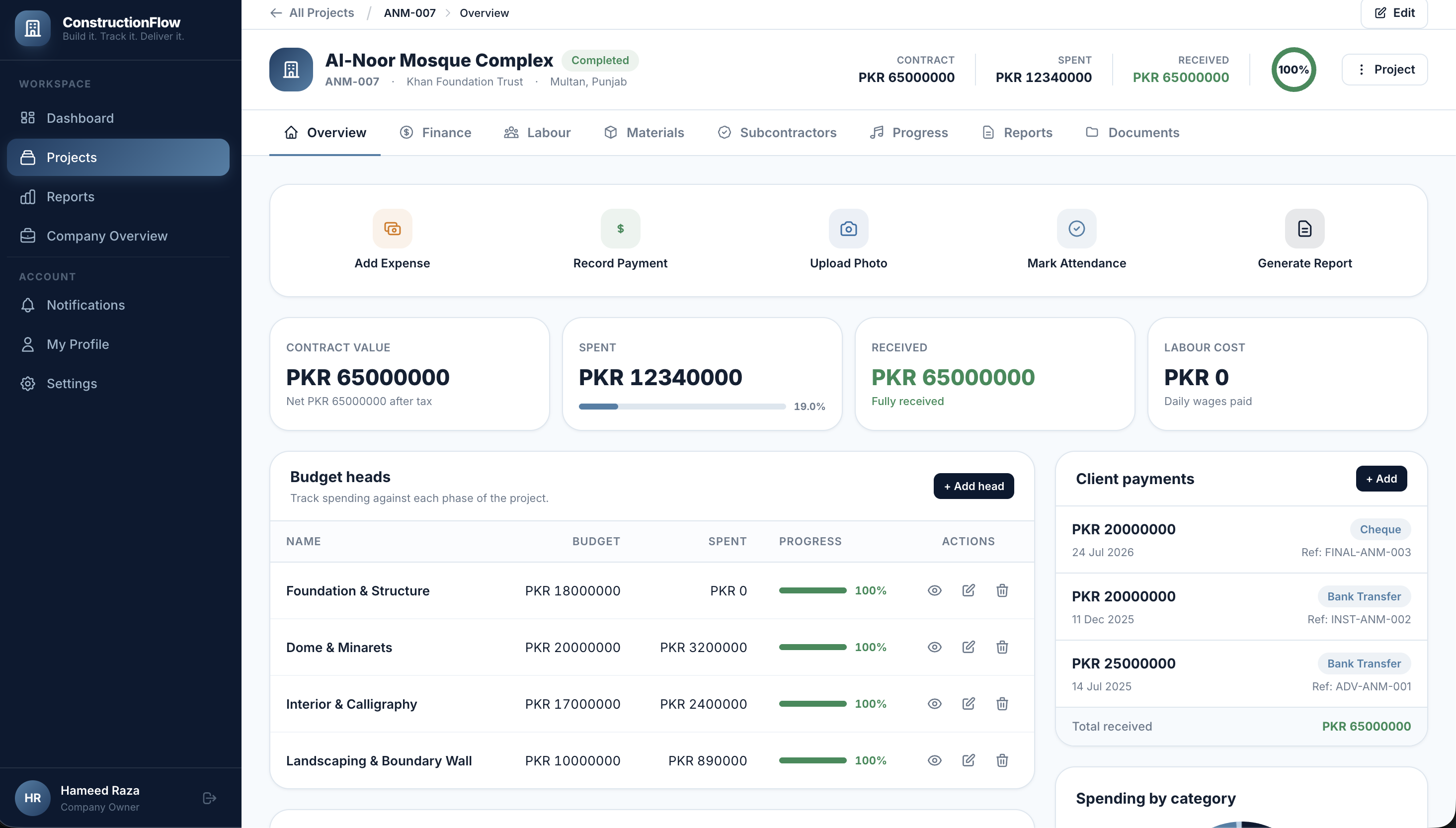
Task: Delete the Dome & Minarets budget head
Action: (x=1002, y=647)
